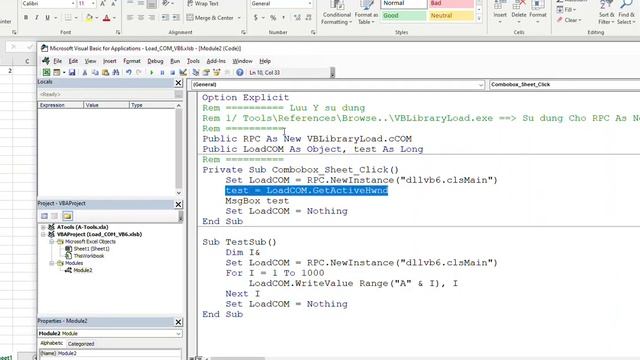640x360 pixels.
Task: Close the Locals panel
Action: tap(178, 83)
